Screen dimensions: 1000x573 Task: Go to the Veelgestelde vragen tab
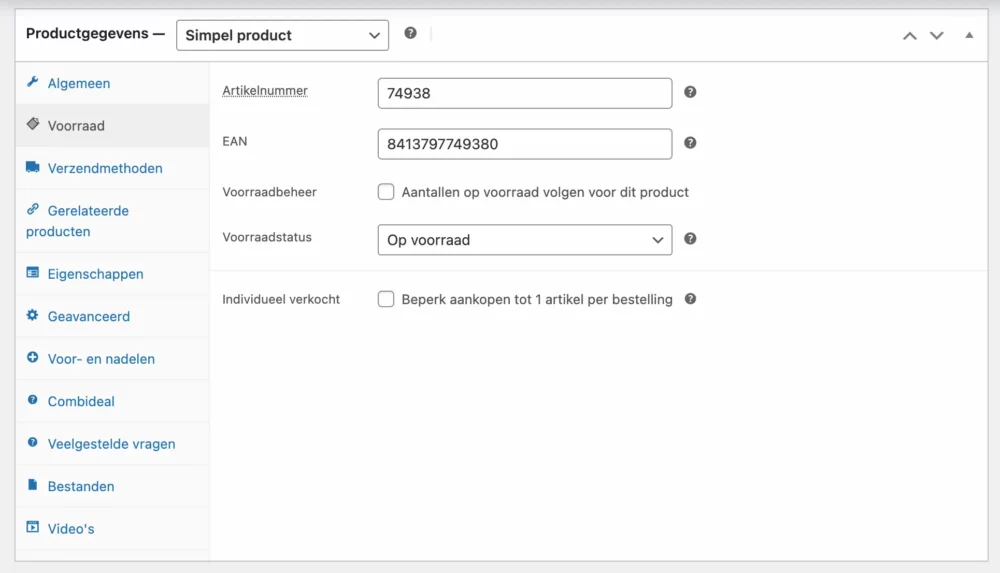(112, 444)
